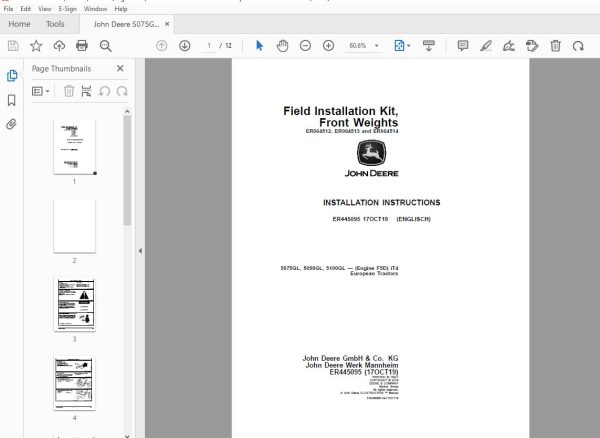Activate the Hand pan tool
This screenshot has height=438, width=600.
click(x=282, y=46)
